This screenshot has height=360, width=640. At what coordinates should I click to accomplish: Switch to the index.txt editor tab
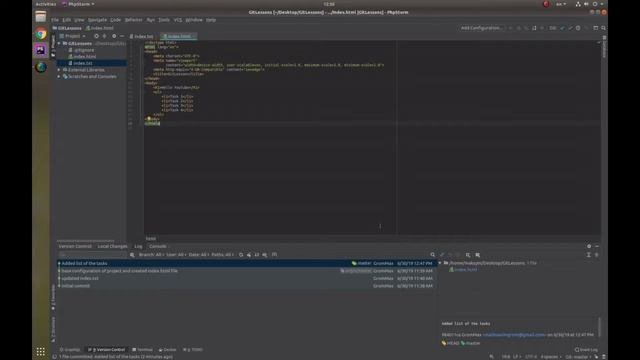(141, 36)
